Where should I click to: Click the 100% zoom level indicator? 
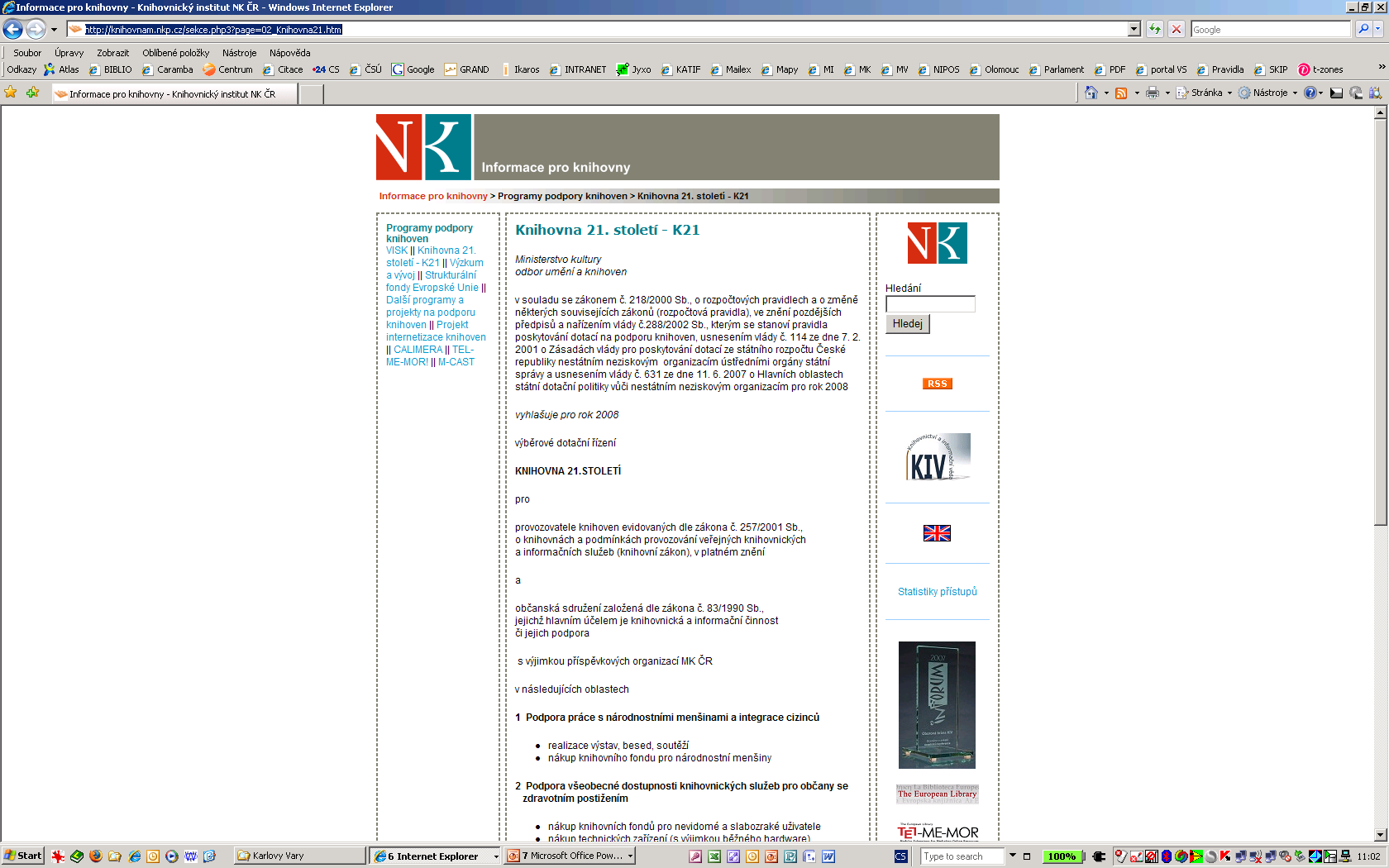(1062, 856)
